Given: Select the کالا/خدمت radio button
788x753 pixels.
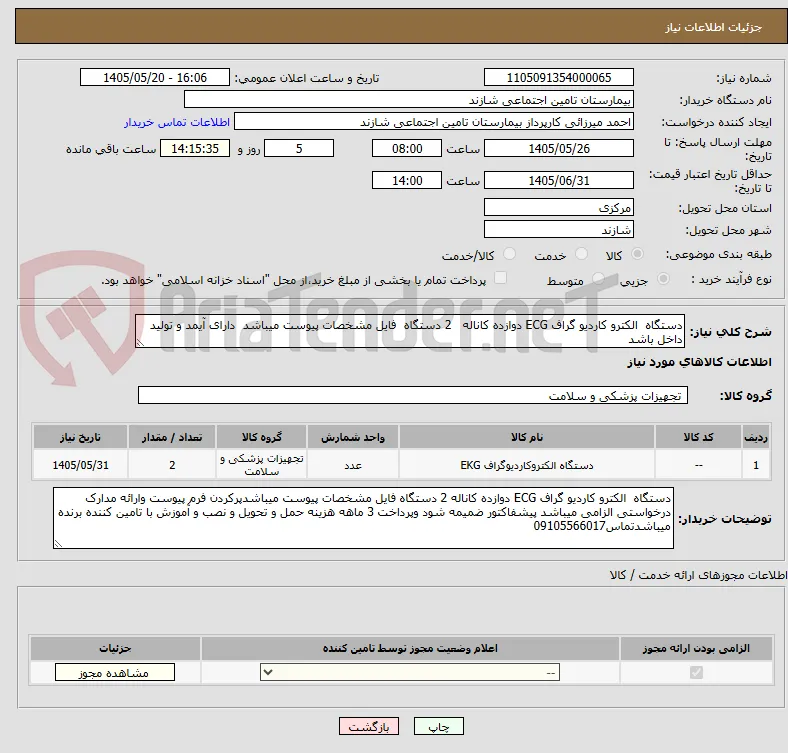Looking at the screenshot, I should pyautogui.click(x=510, y=254).
